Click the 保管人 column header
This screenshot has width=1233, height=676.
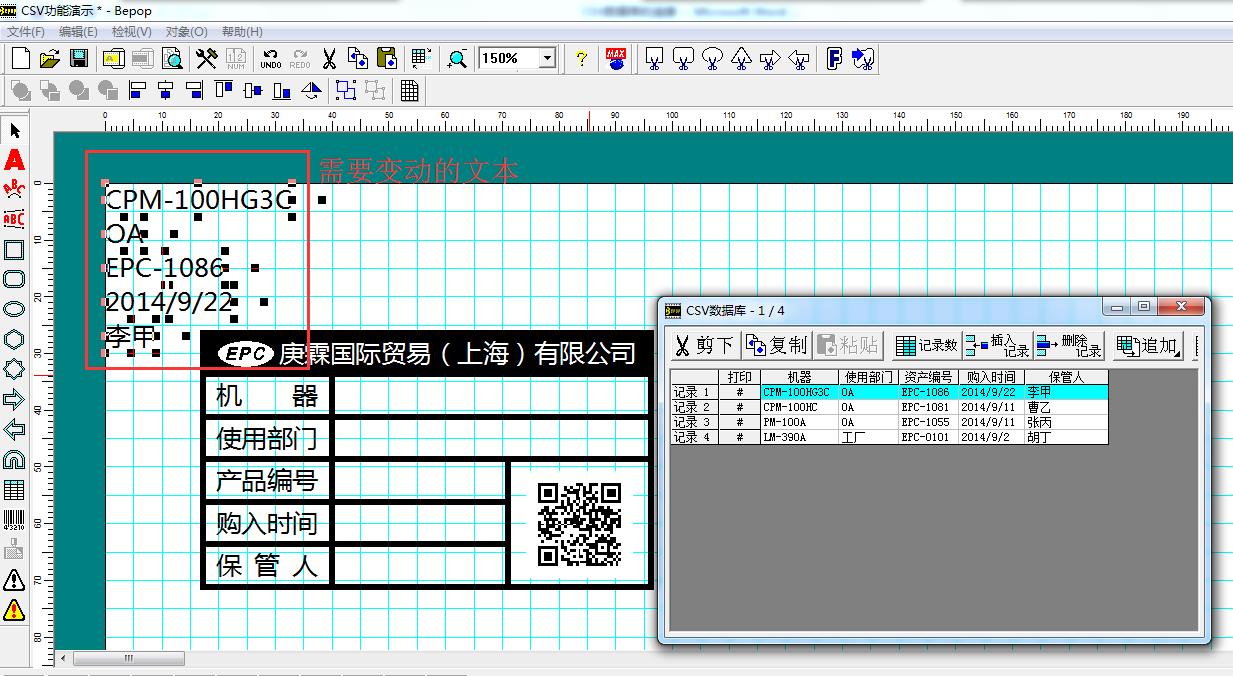pyautogui.click(x=1066, y=377)
